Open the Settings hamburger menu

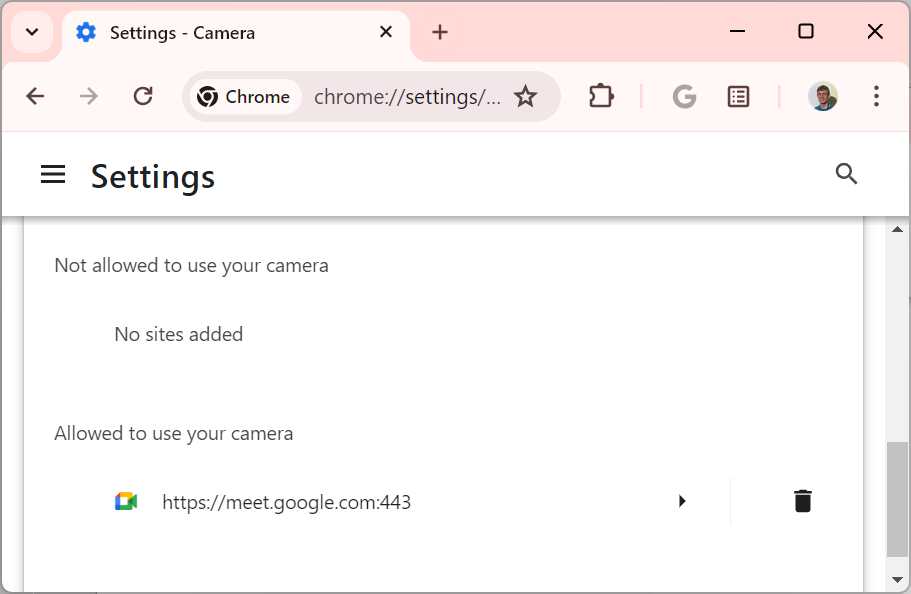(x=53, y=173)
